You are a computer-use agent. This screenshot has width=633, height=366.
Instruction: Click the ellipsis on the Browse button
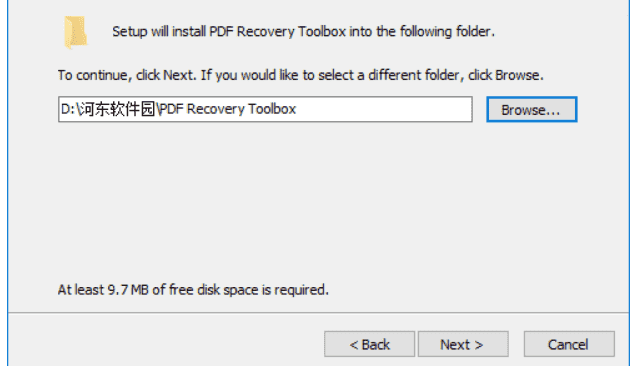[553, 113]
